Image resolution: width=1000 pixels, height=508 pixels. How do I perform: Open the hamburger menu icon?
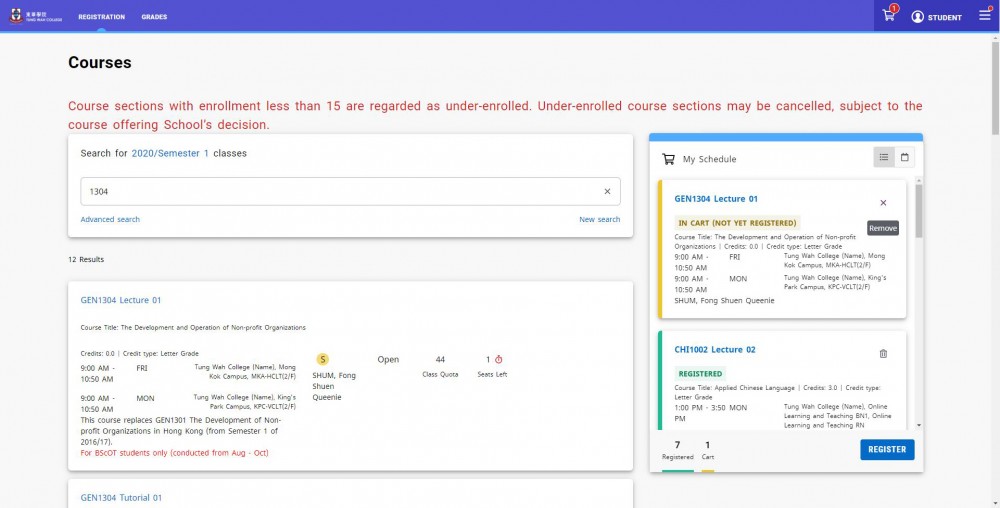click(985, 16)
